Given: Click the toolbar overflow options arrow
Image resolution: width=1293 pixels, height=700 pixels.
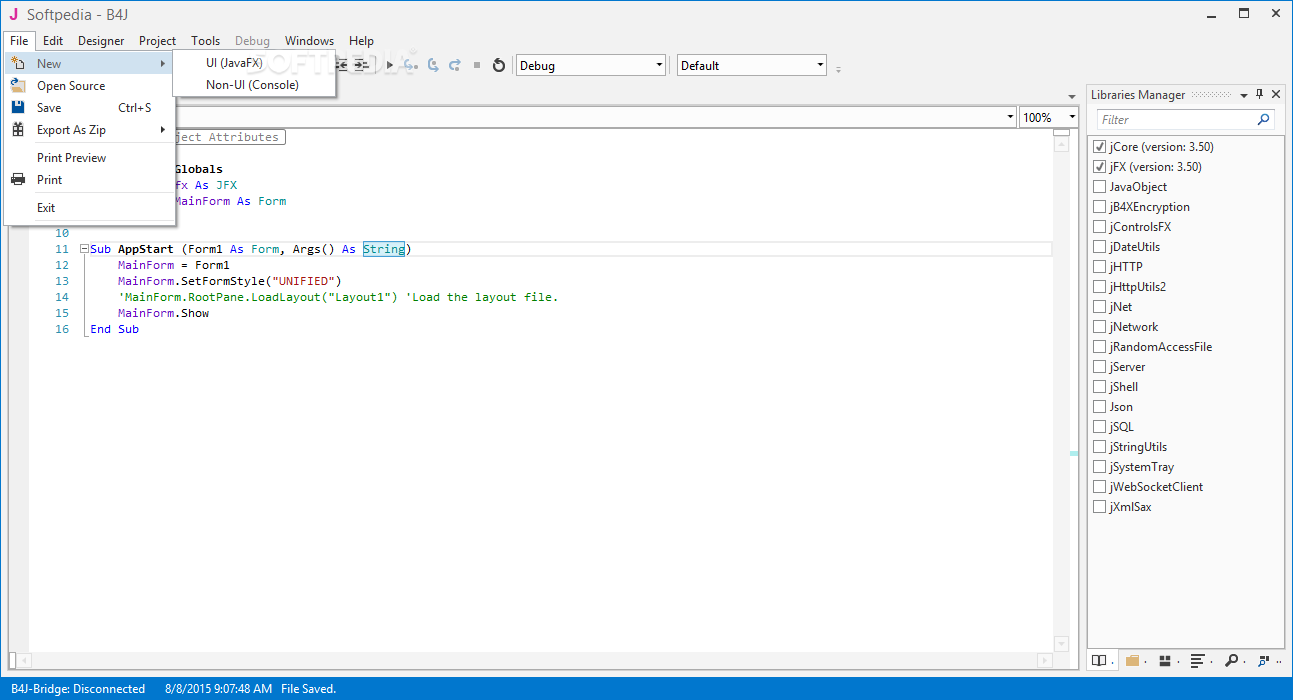Looking at the screenshot, I should [x=838, y=69].
